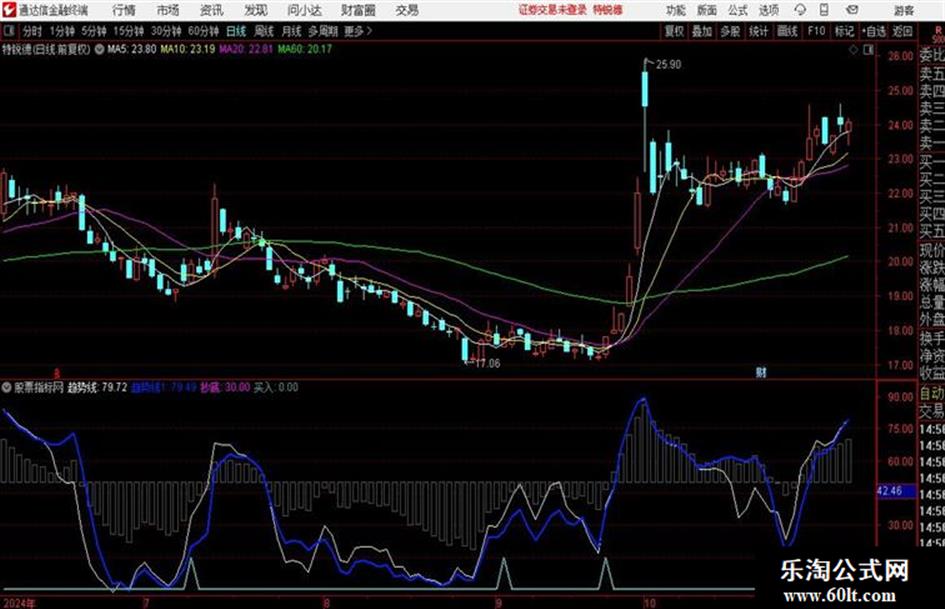Click the 叠加 overlay button
This screenshot has height=609, width=945.
(x=702, y=31)
